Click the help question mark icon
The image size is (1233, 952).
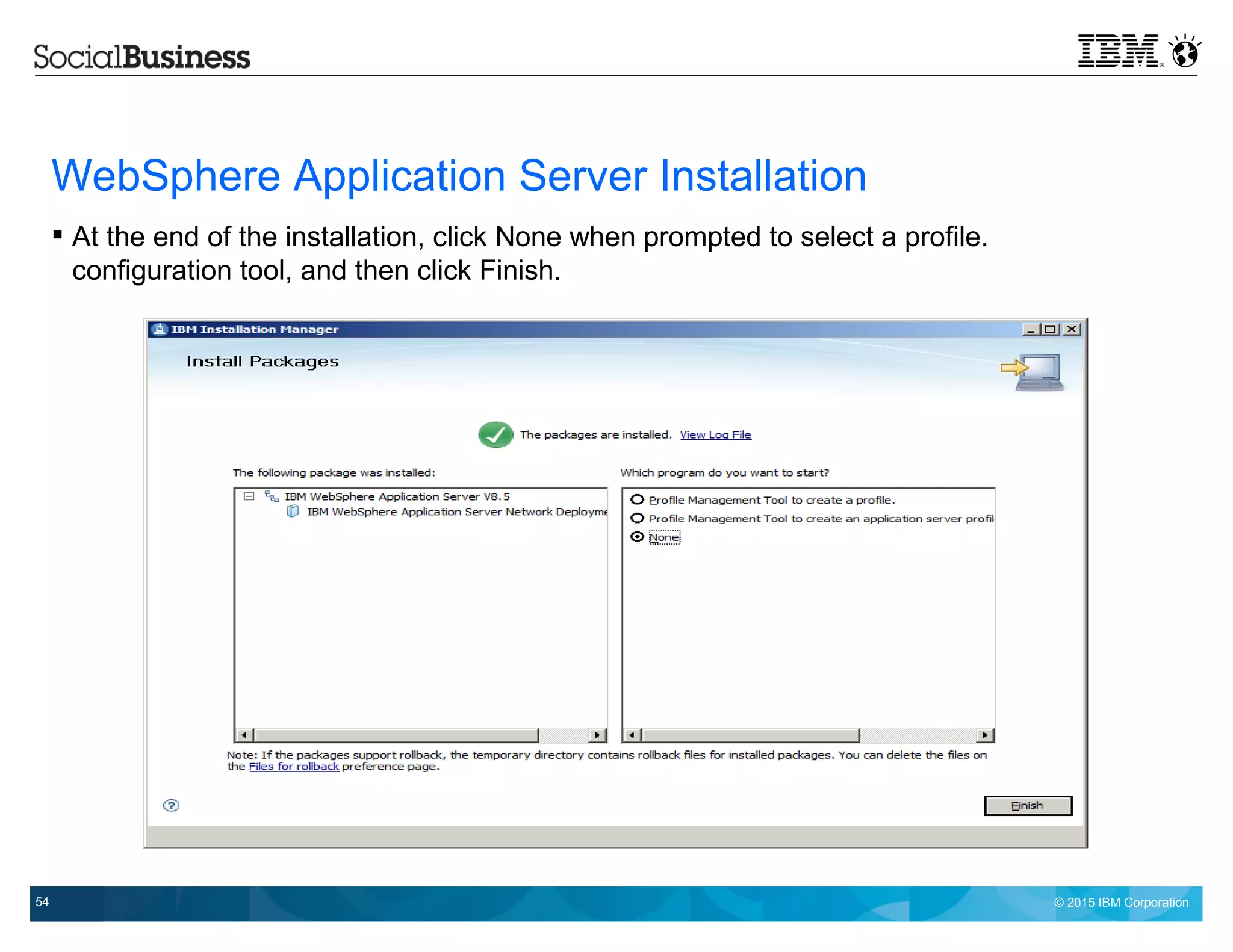[171, 805]
